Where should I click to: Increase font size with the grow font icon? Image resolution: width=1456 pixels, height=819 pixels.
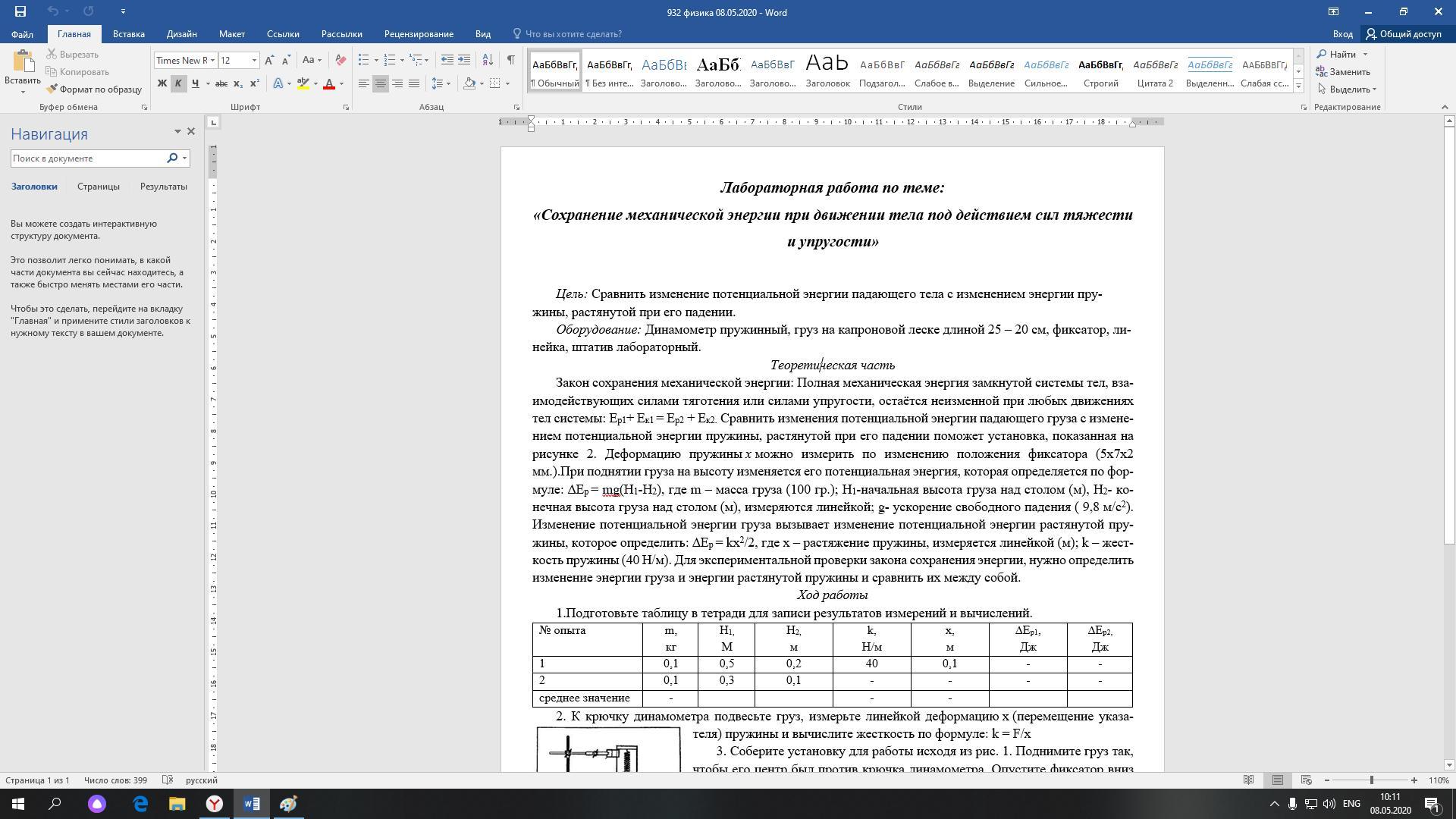click(269, 60)
